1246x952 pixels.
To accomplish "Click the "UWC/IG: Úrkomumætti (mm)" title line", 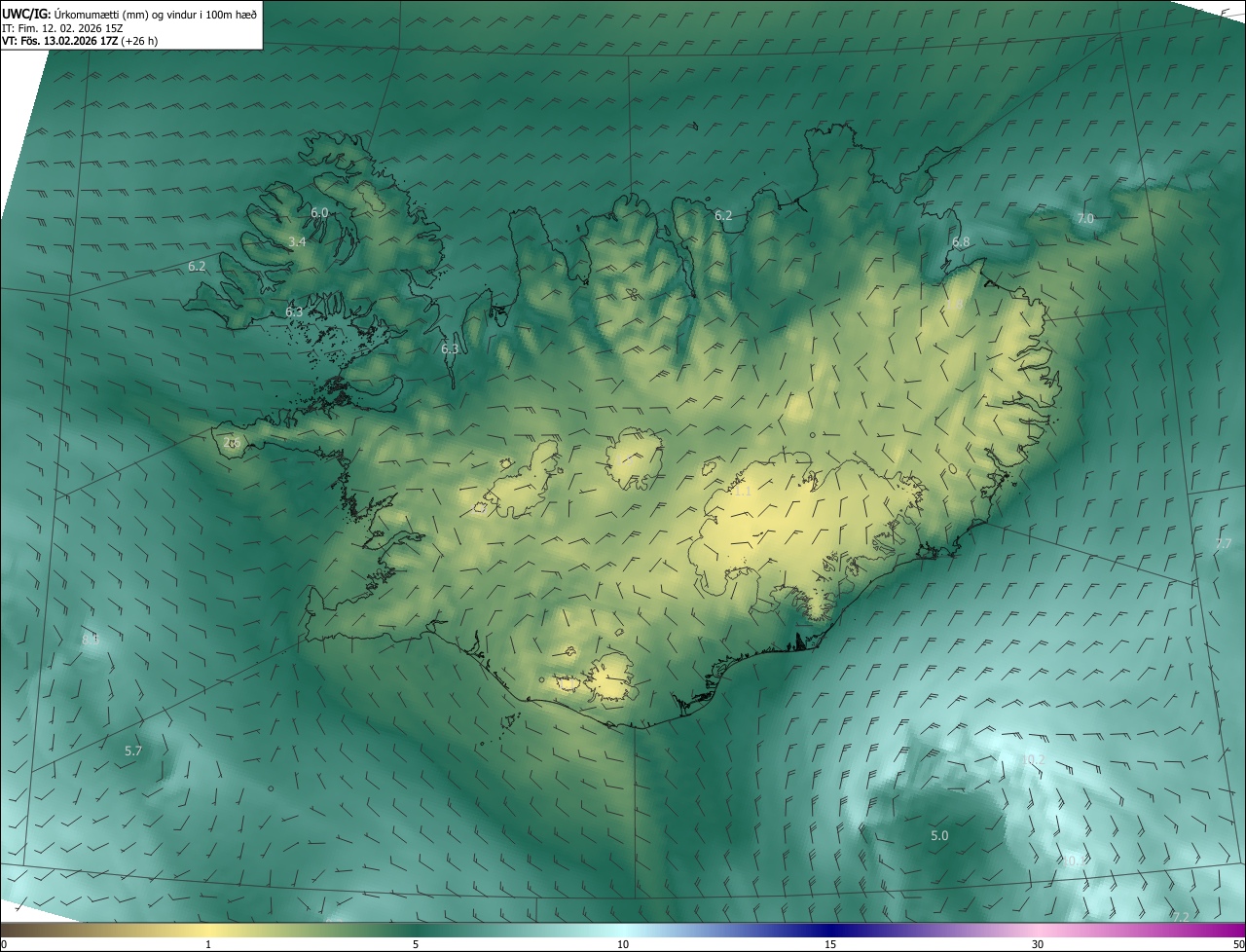I will coord(130,13).
